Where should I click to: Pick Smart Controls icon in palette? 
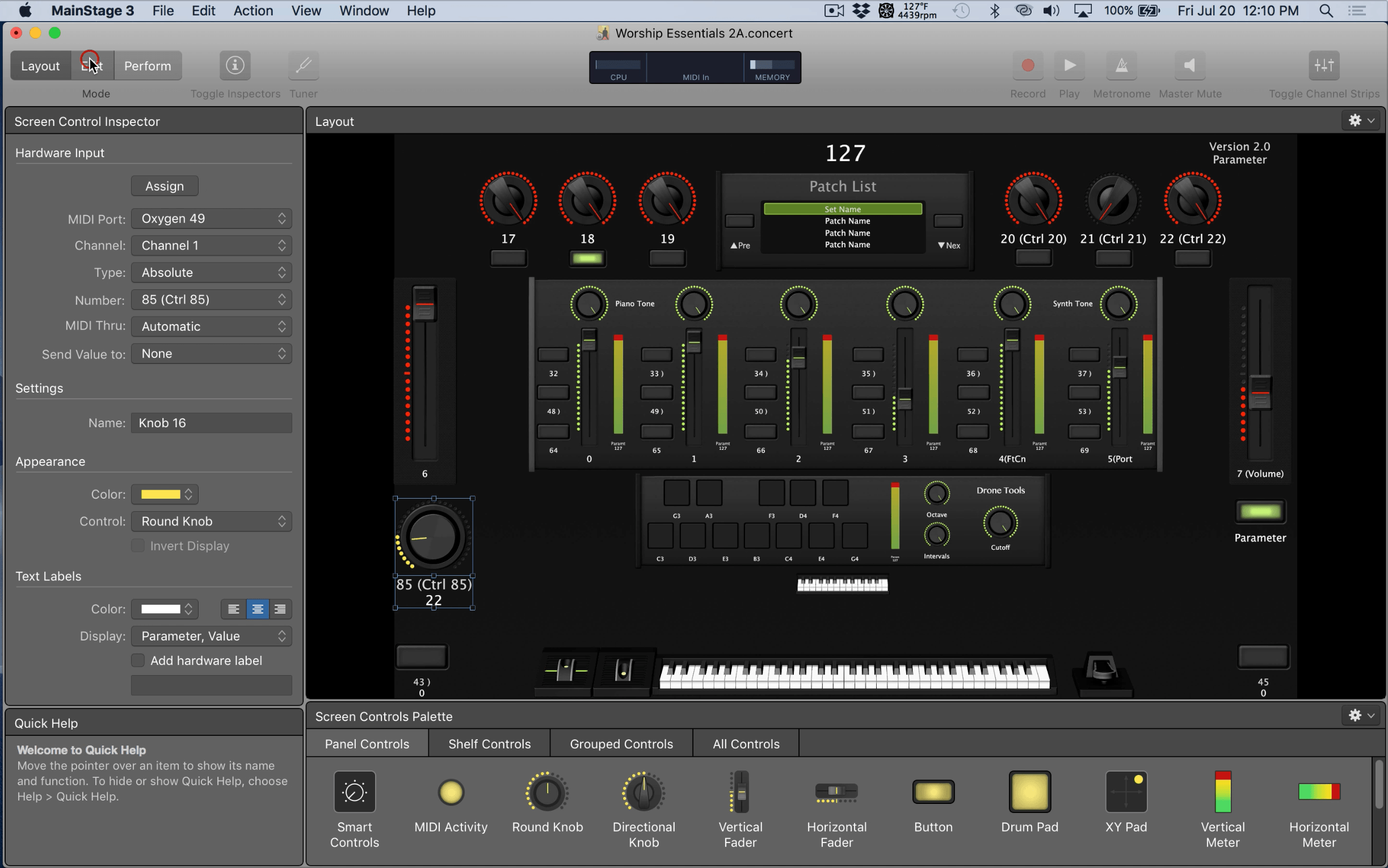(355, 791)
